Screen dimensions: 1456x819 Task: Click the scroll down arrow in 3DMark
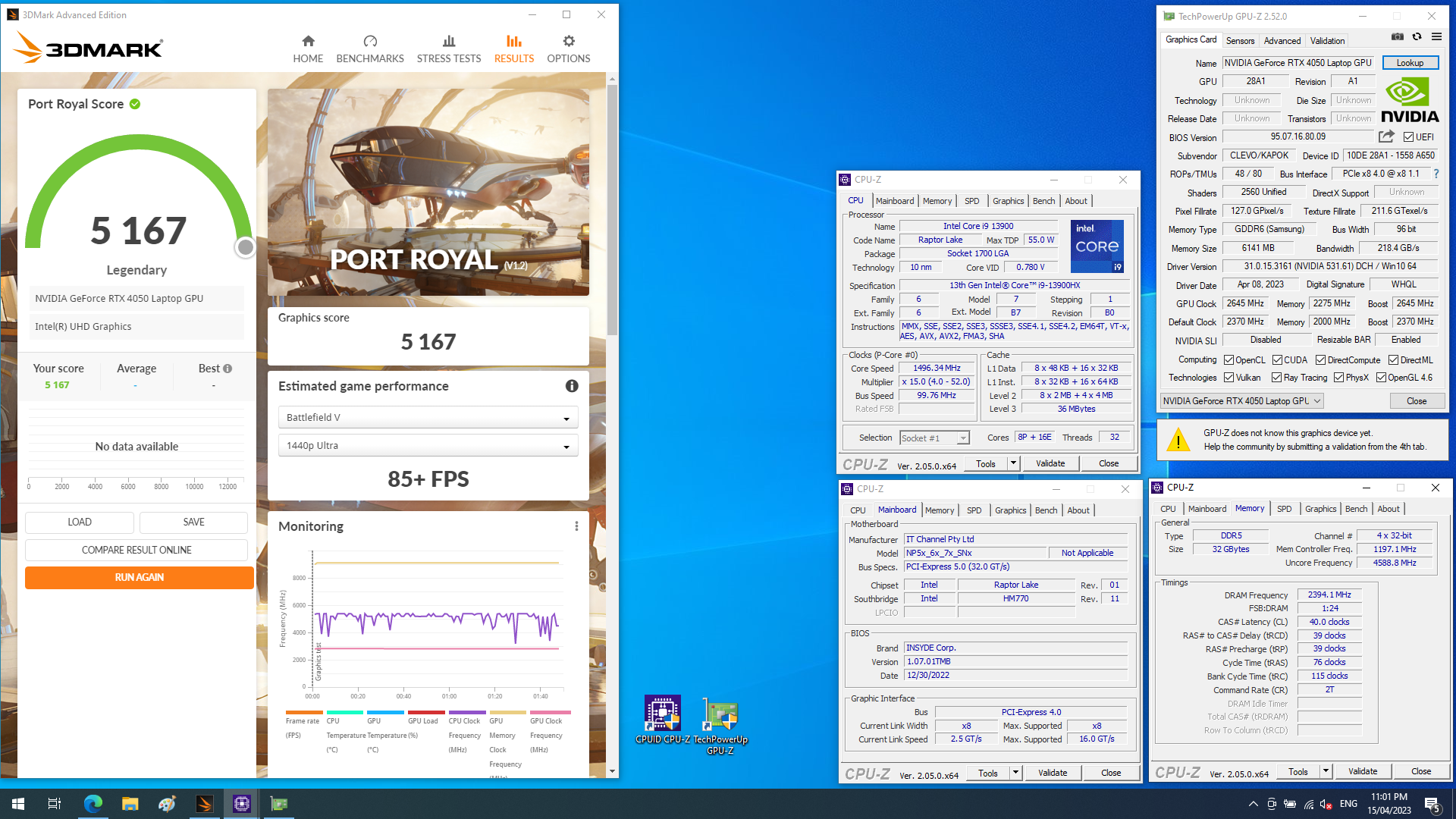tap(612, 771)
